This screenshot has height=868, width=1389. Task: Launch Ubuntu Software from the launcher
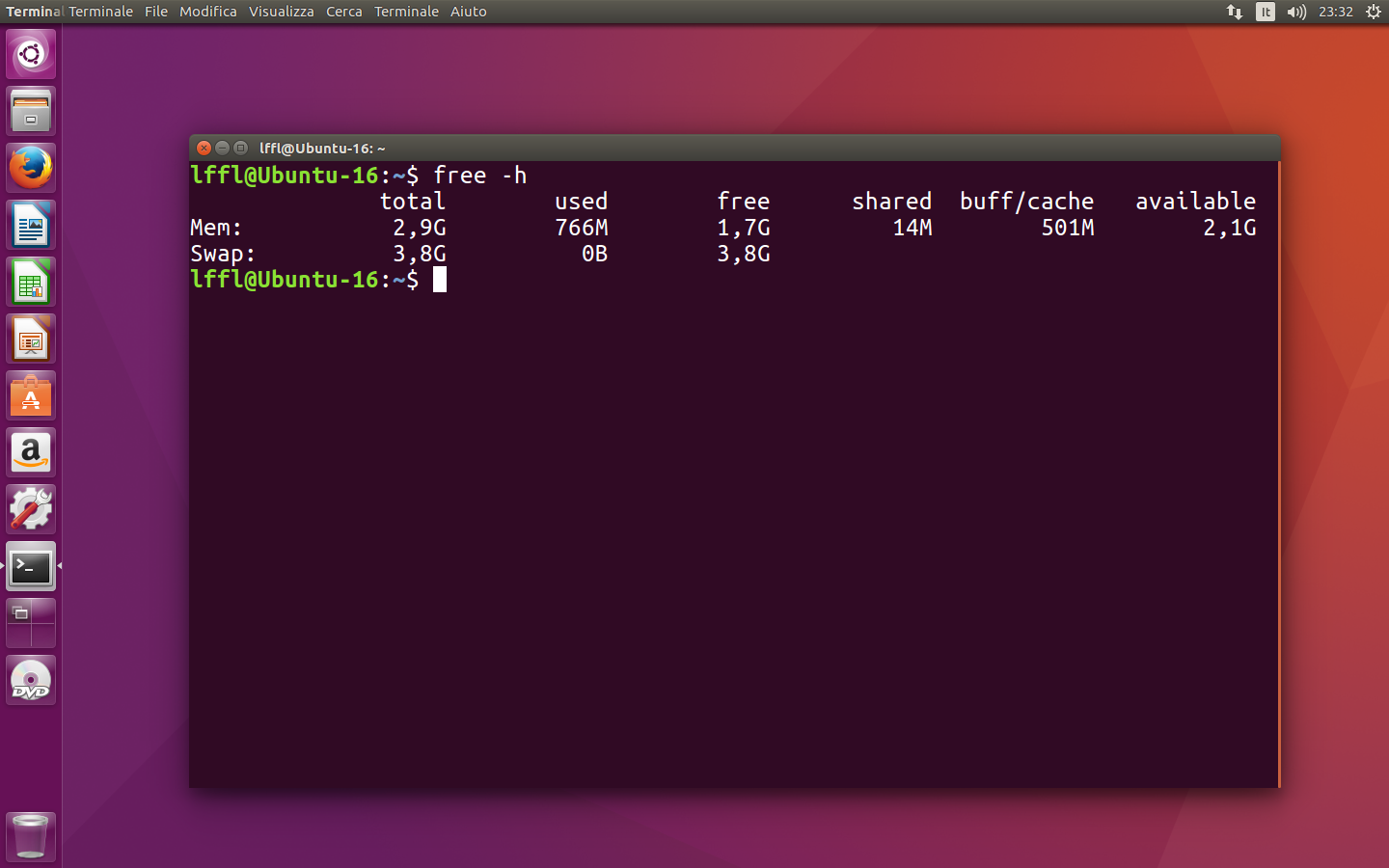30,394
